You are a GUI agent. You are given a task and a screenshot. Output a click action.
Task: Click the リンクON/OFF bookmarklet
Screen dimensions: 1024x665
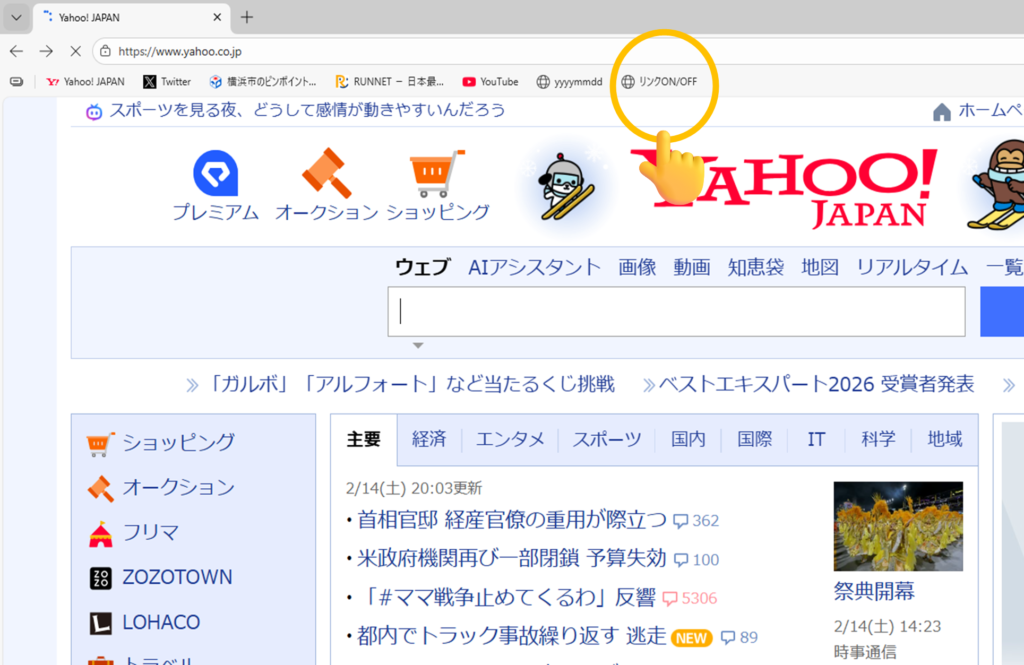(658, 82)
